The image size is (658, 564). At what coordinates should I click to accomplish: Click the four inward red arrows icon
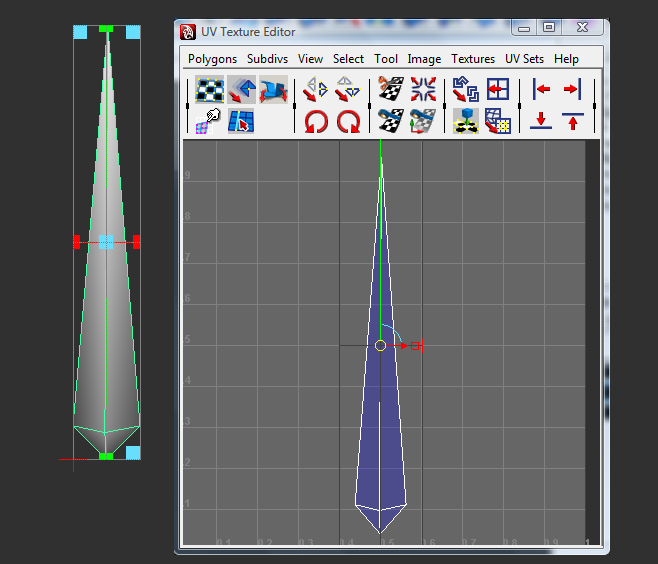click(422, 90)
